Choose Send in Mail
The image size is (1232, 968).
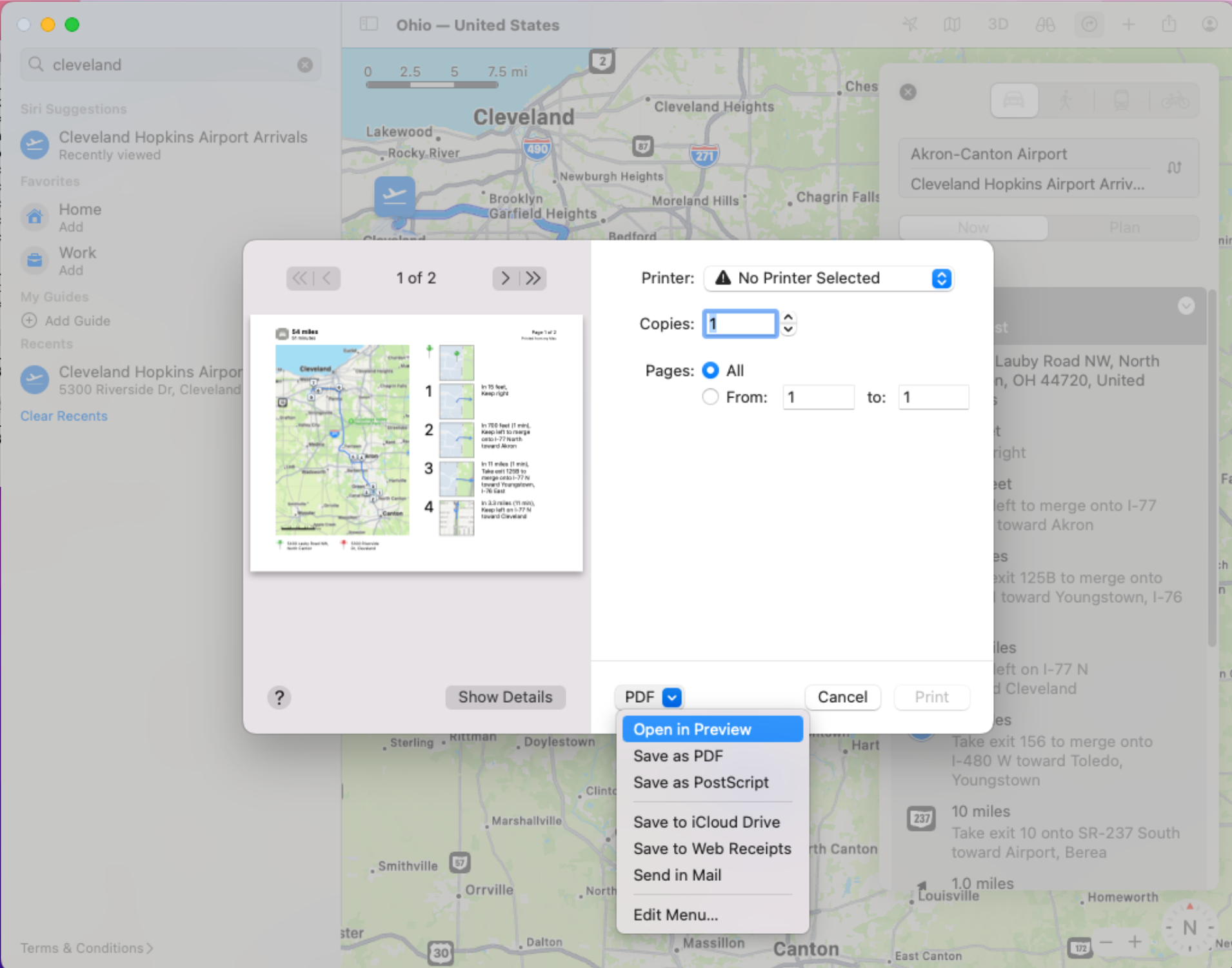[x=713, y=875]
